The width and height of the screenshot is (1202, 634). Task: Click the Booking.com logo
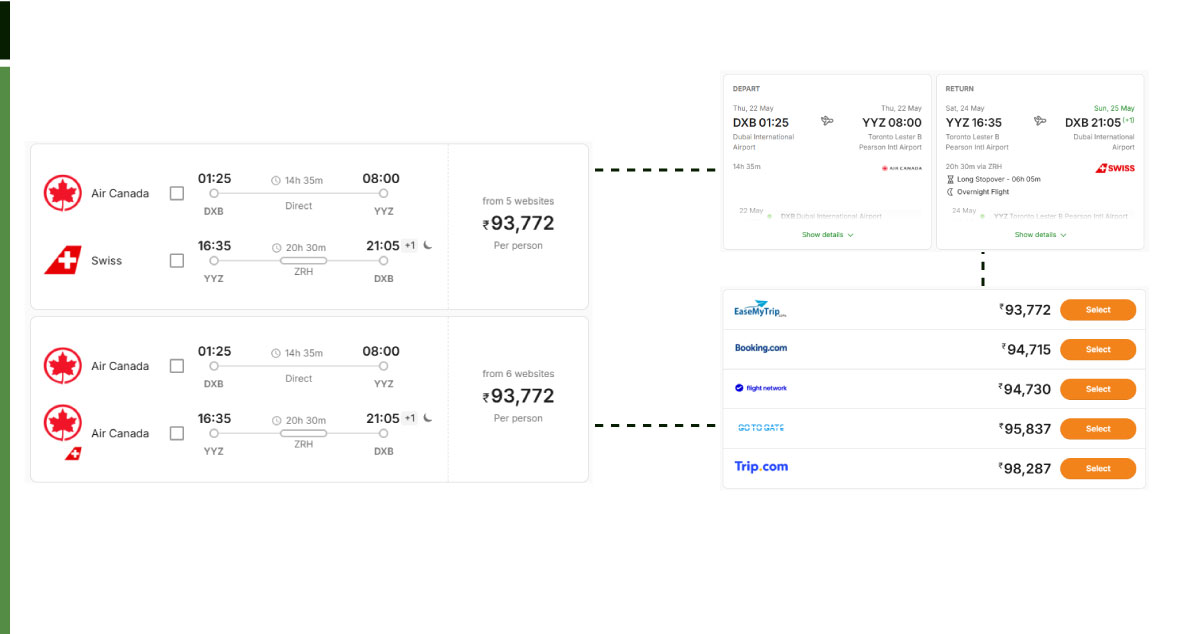click(761, 348)
